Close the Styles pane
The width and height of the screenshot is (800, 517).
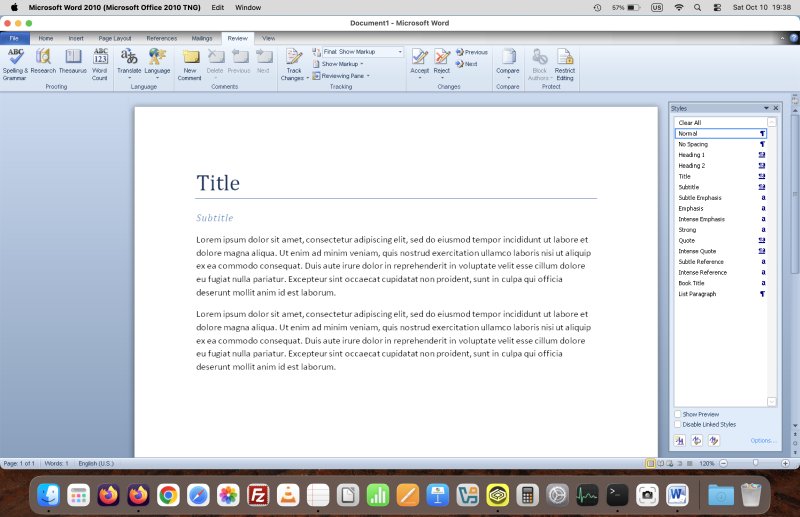click(776, 108)
